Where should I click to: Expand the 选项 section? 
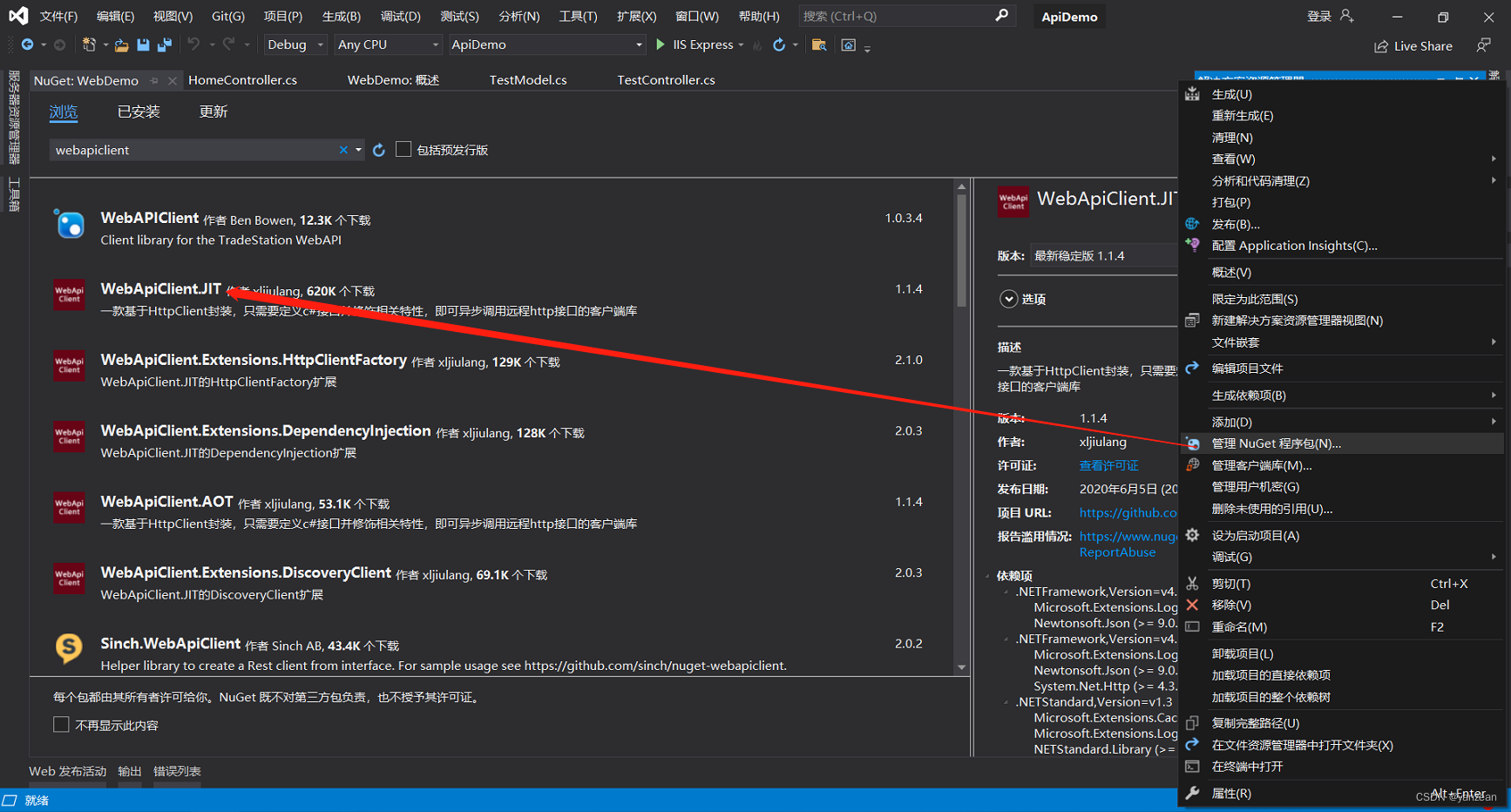coord(1008,299)
